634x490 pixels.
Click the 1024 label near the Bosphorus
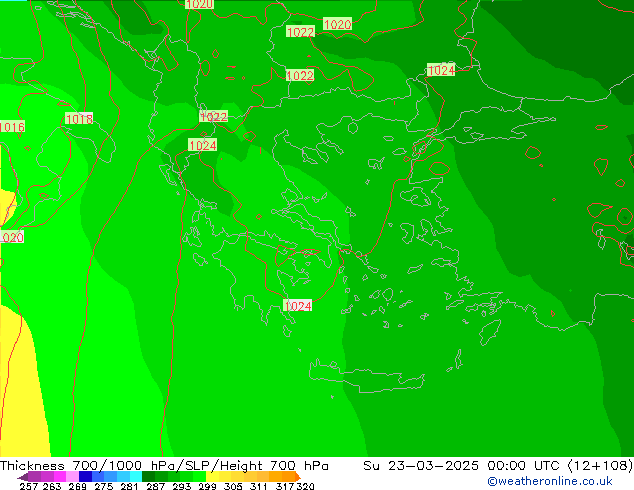[x=441, y=70]
